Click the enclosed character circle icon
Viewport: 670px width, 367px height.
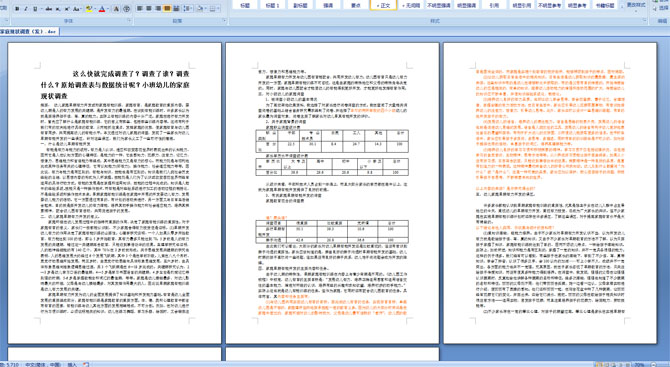click(x=126, y=9)
